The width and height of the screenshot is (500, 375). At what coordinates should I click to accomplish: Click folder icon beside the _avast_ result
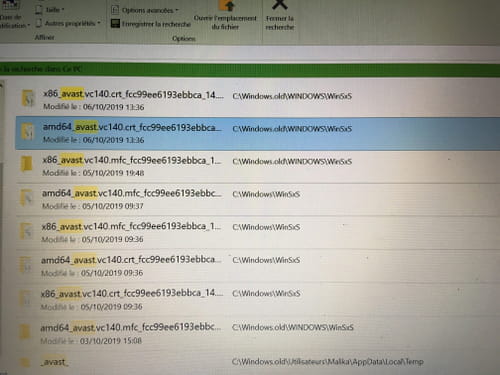point(24,363)
